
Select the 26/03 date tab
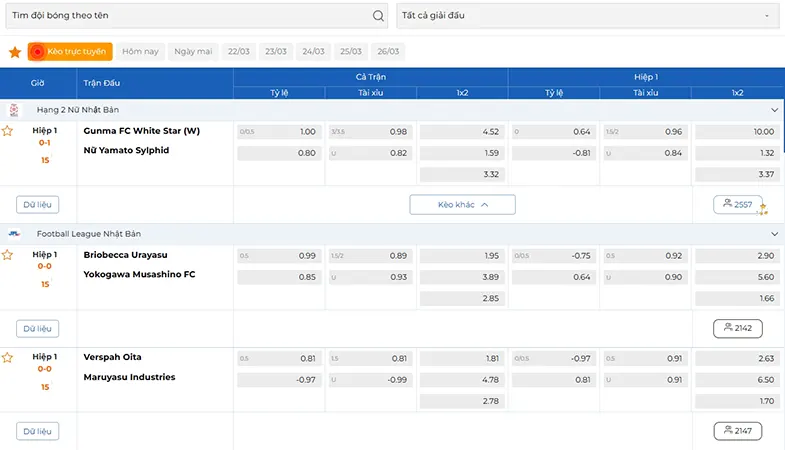pos(388,52)
